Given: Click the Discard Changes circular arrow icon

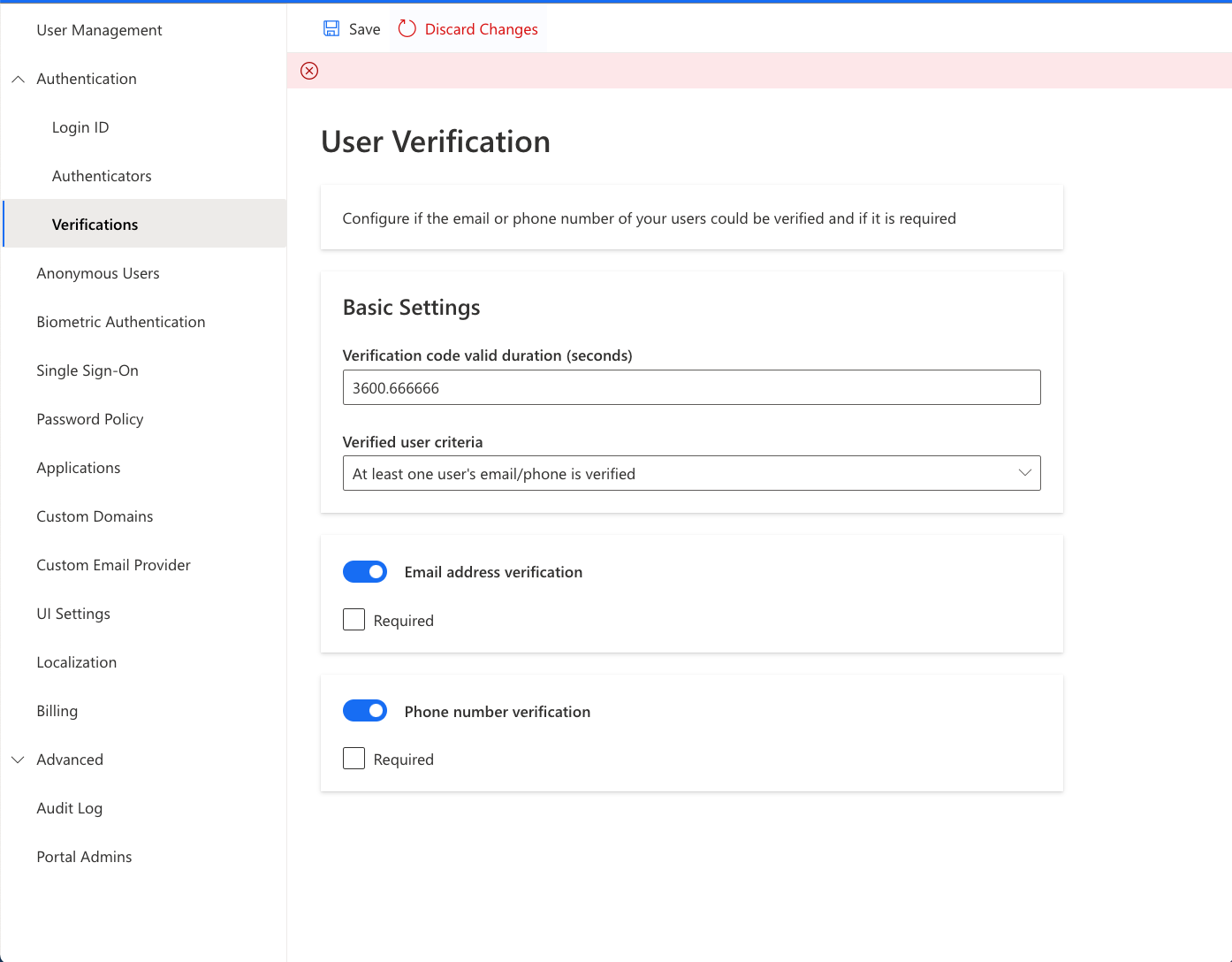Looking at the screenshot, I should [407, 28].
